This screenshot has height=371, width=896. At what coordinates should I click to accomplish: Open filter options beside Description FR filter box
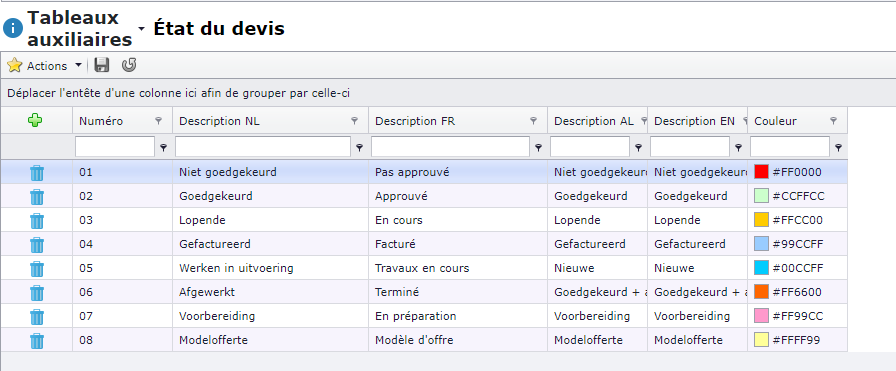pyautogui.click(x=538, y=147)
